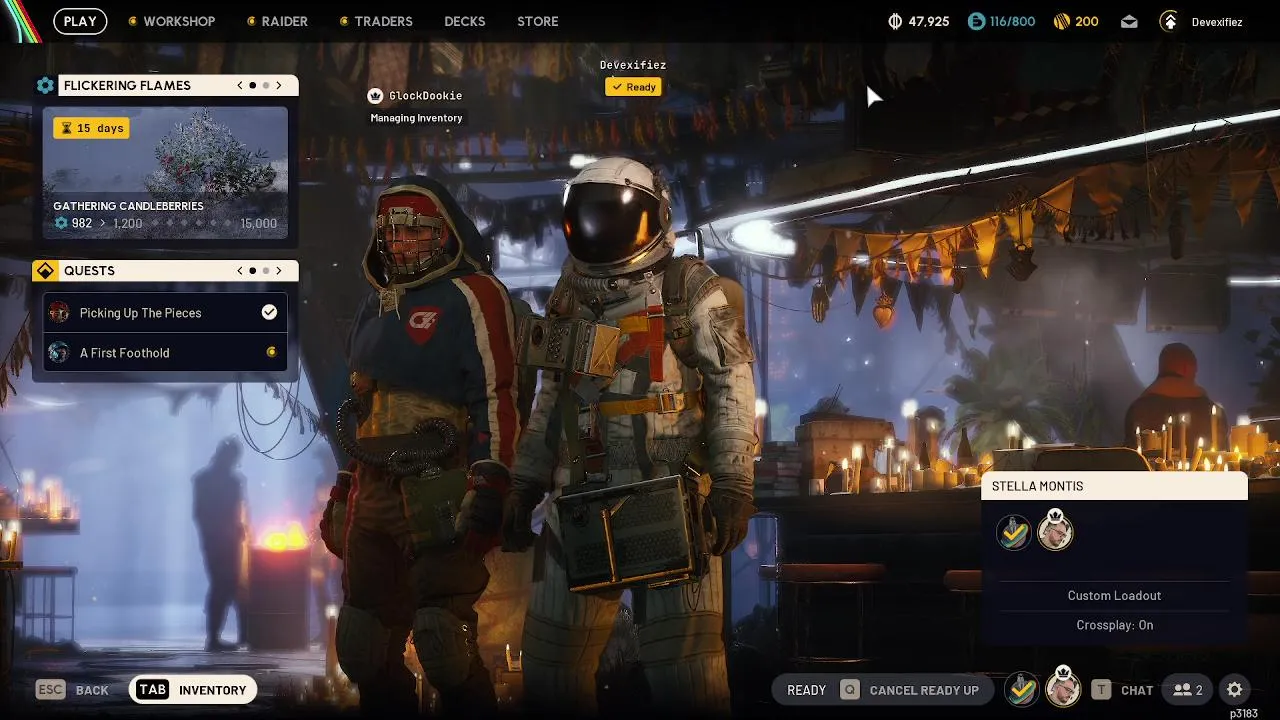
Task: Click CANCEL READY UP
Action: (x=924, y=690)
